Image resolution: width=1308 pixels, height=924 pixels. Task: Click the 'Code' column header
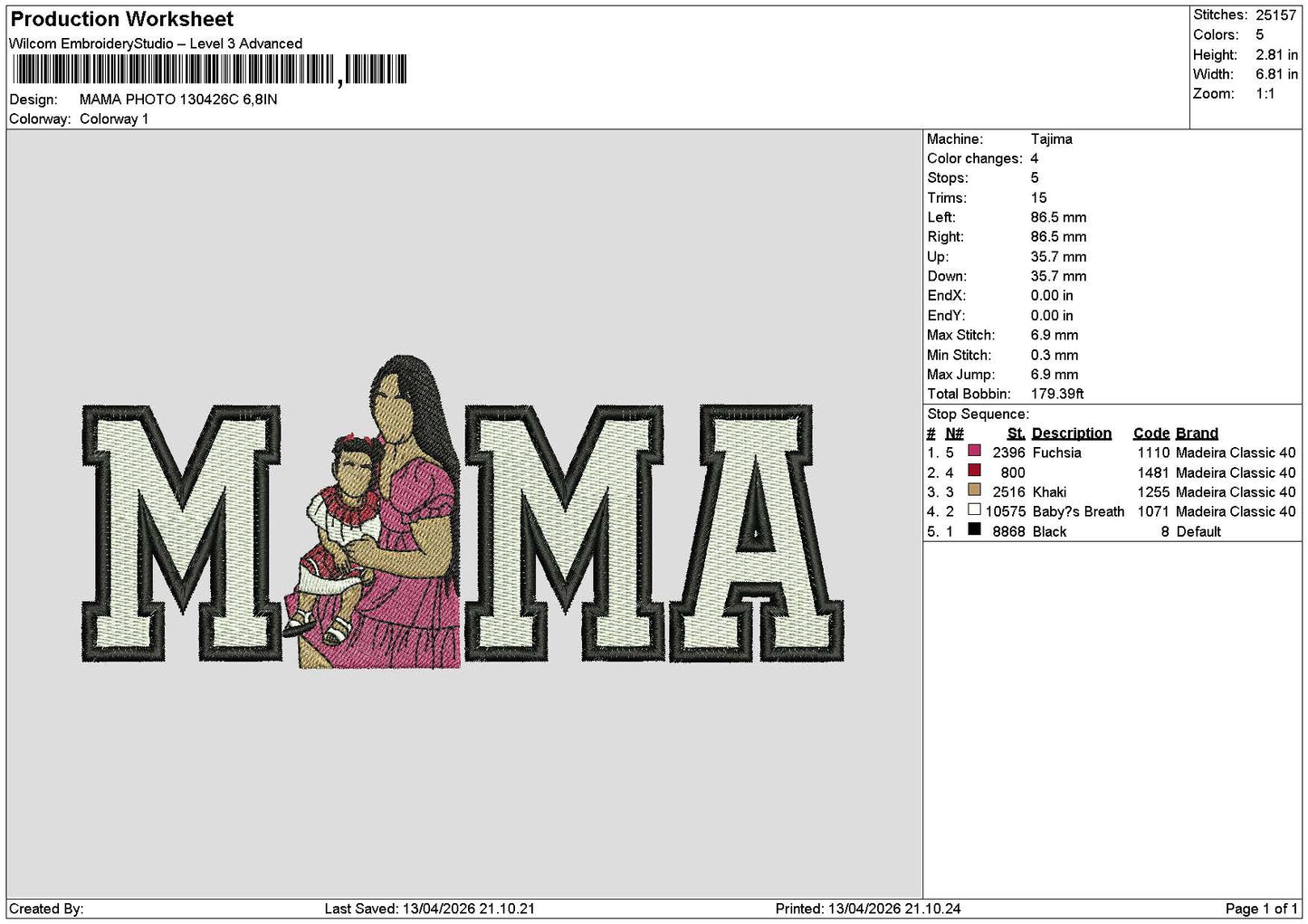coord(1150,433)
